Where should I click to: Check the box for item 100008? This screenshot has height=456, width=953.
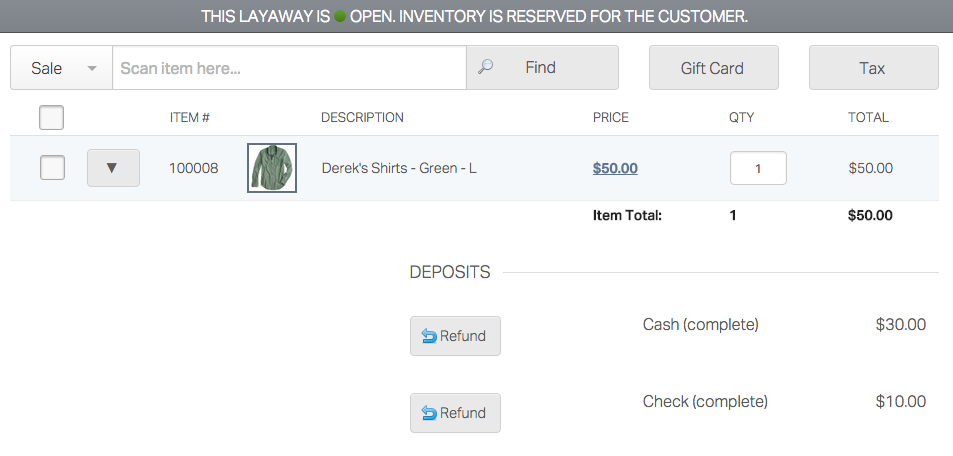tap(52, 168)
